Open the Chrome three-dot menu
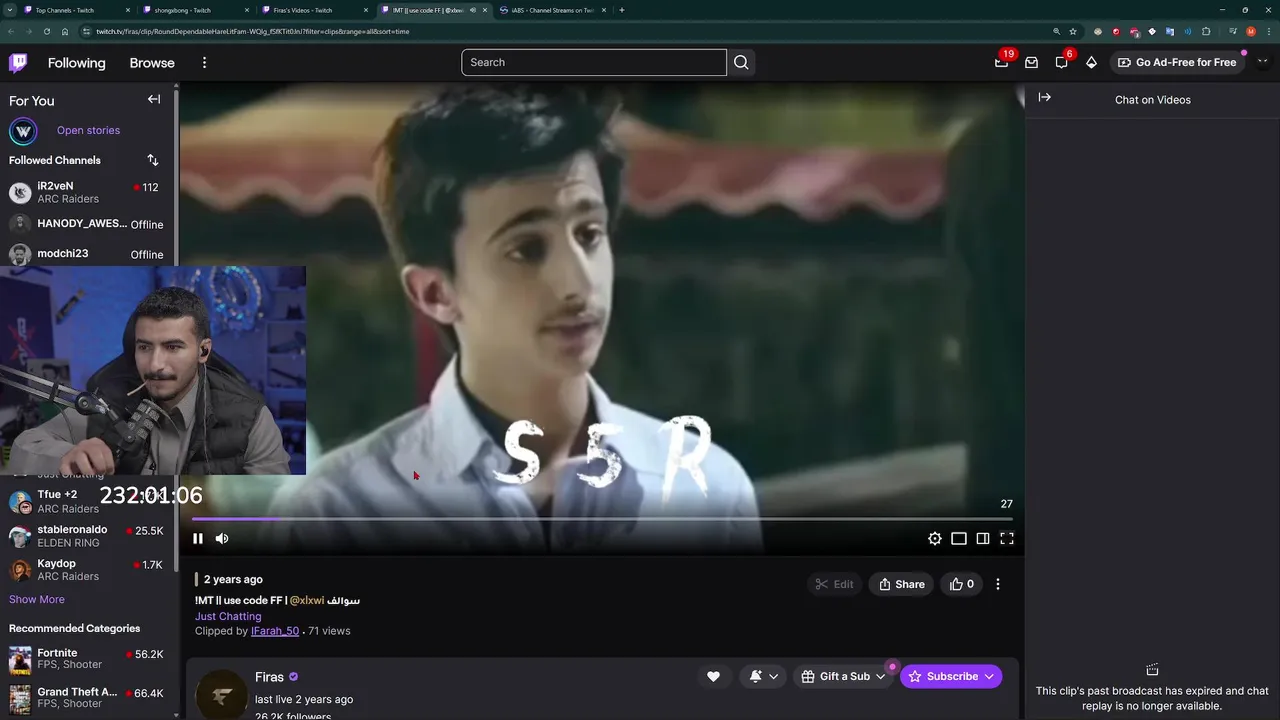Image resolution: width=1280 pixels, height=720 pixels. 1268,31
